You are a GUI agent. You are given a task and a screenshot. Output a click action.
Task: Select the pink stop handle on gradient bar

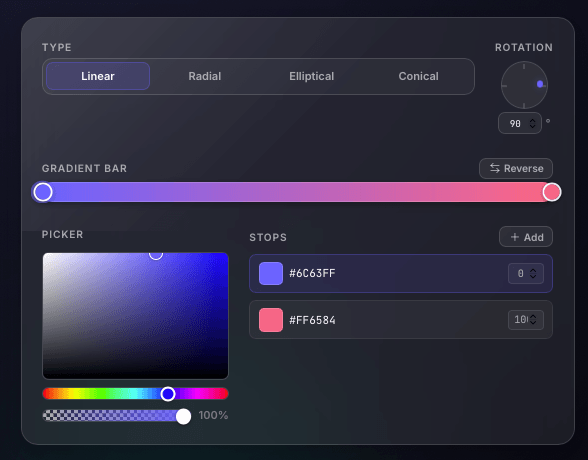click(552, 192)
